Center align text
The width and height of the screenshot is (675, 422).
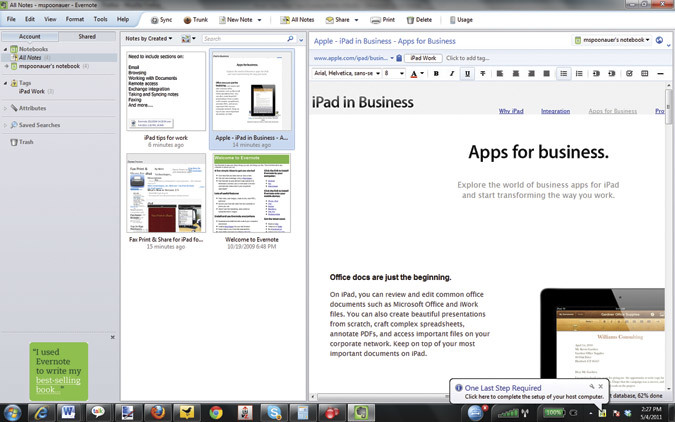[x=515, y=74]
